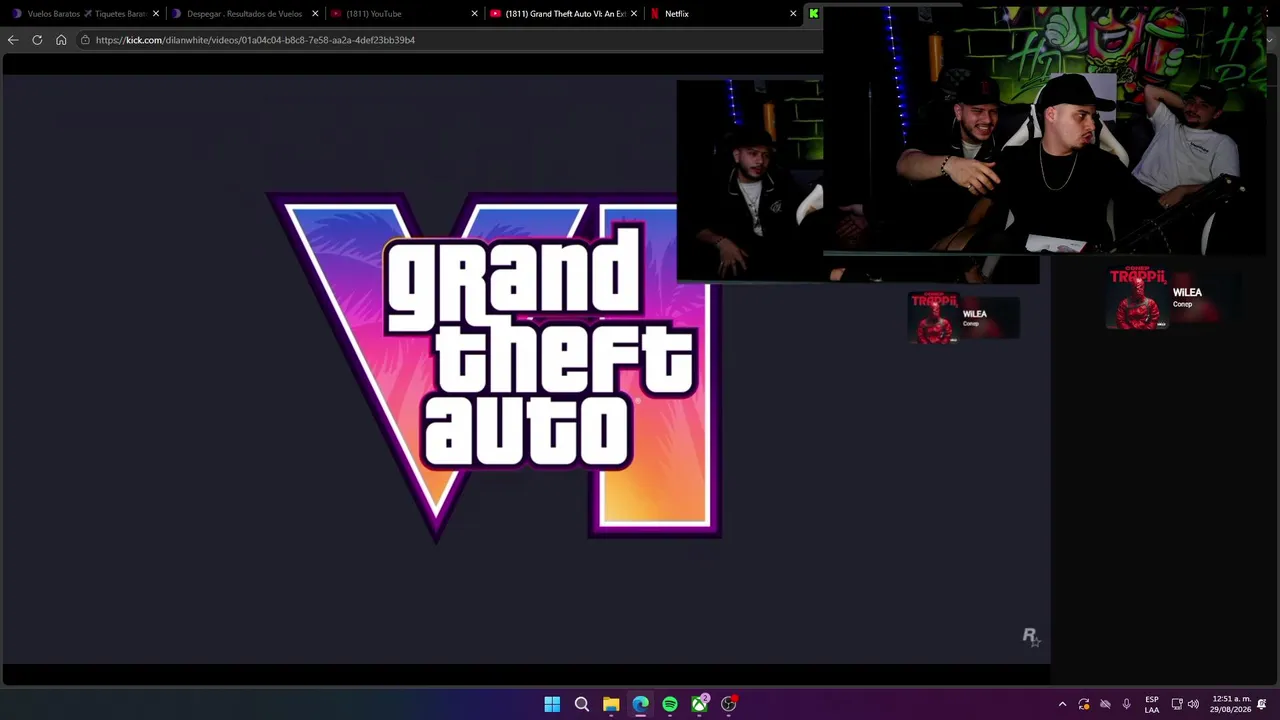1280x720 pixels.
Task: Open the browser home page
Action: [61, 40]
